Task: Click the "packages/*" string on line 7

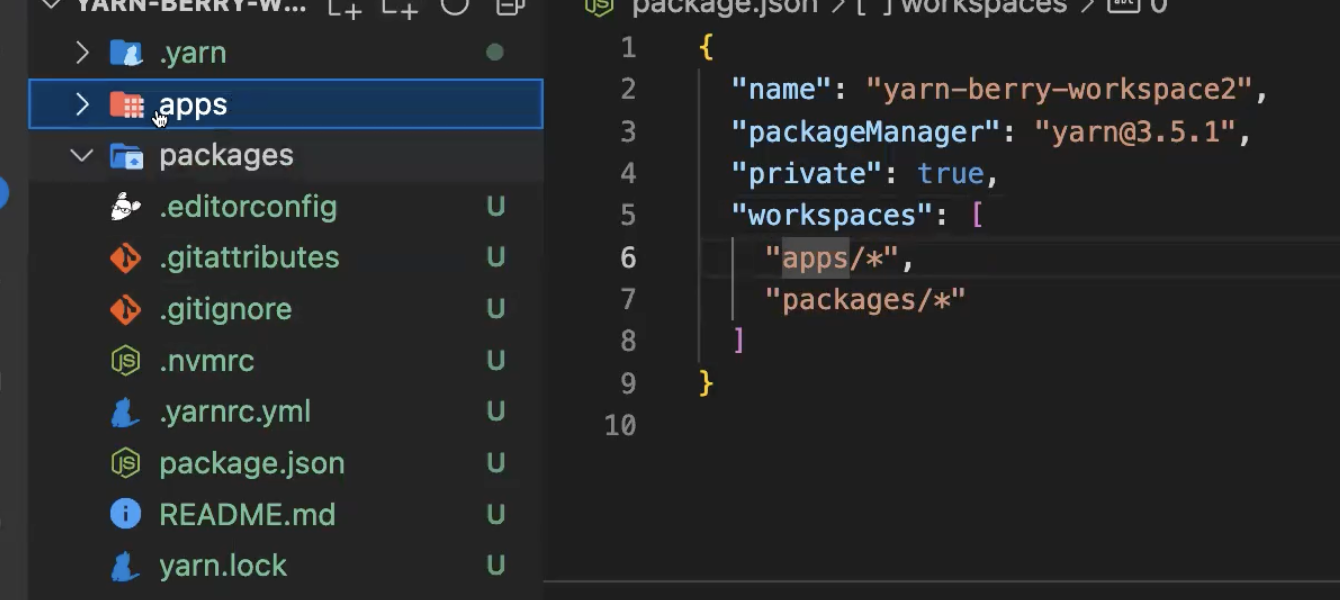Action: click(x=865, y=300)
